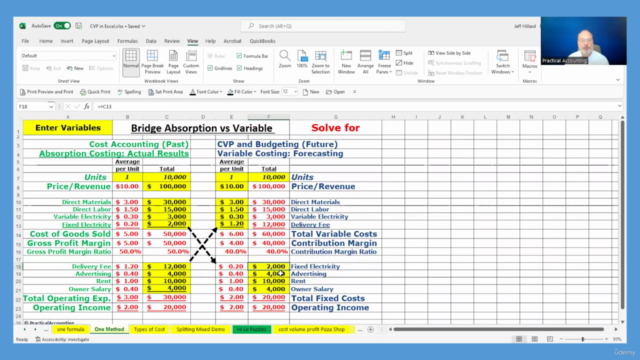Switch to Page Layout view

point(173,62)
